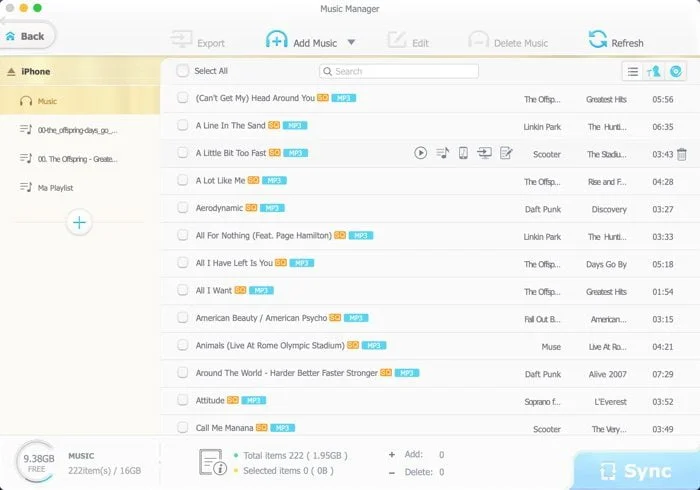
Task: Check American Beauty / American Psycho
Action: [183, 318]
